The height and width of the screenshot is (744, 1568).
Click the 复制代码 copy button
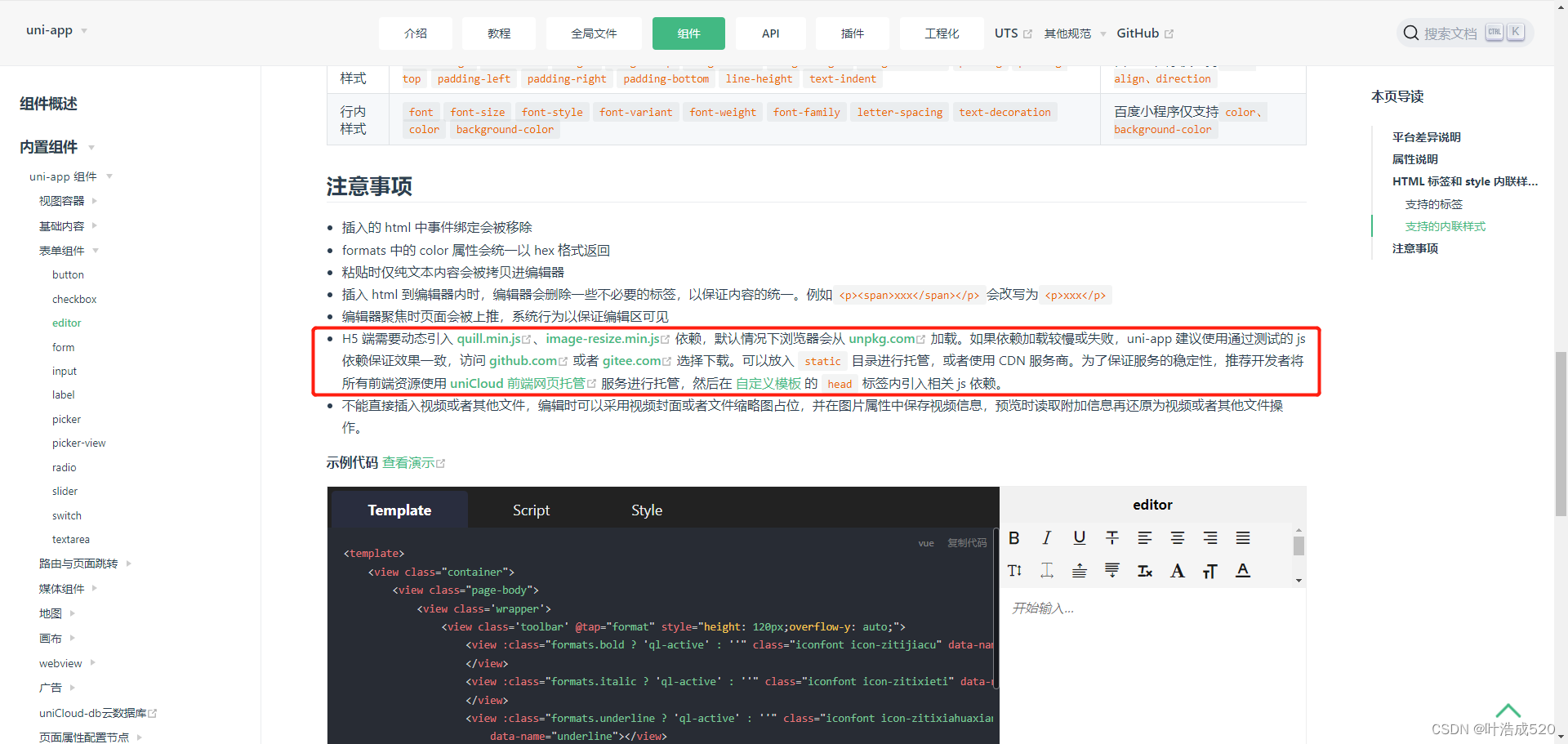967,543
